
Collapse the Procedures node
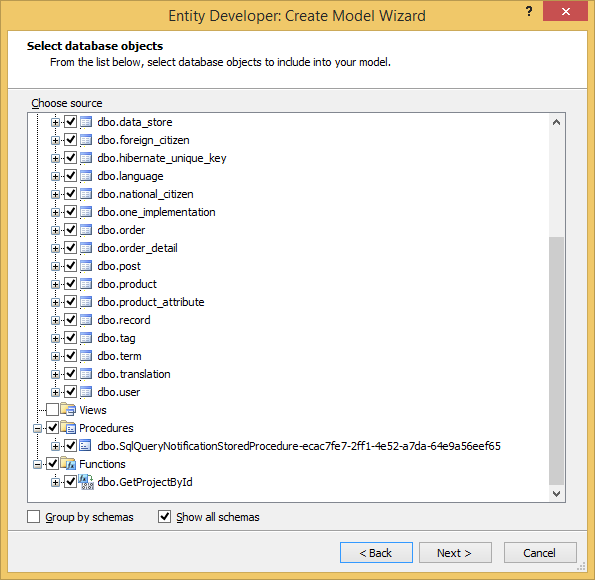point(37,428)
